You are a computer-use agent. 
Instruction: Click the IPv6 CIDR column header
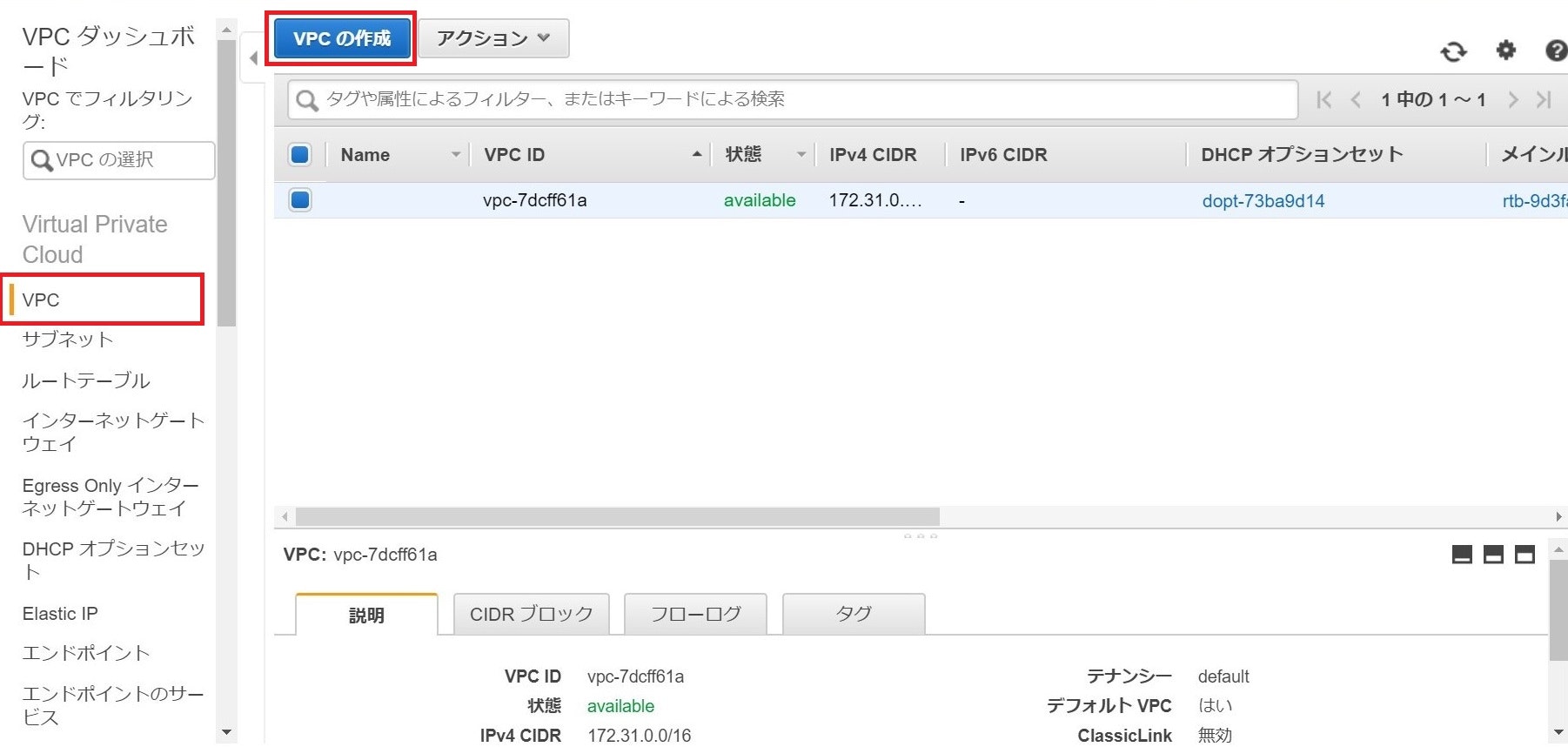1003,155
